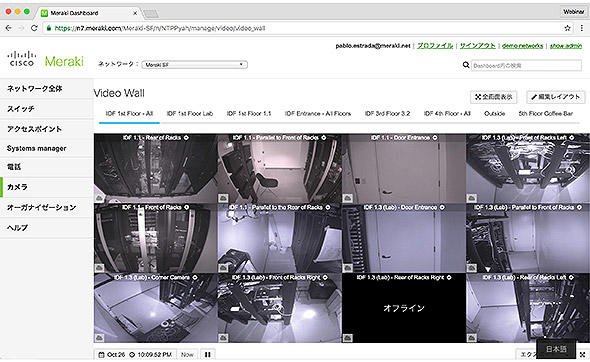Open settings gear on offline Rear of Racks Right
Screen dimensions: 590x362
point(449,277)
